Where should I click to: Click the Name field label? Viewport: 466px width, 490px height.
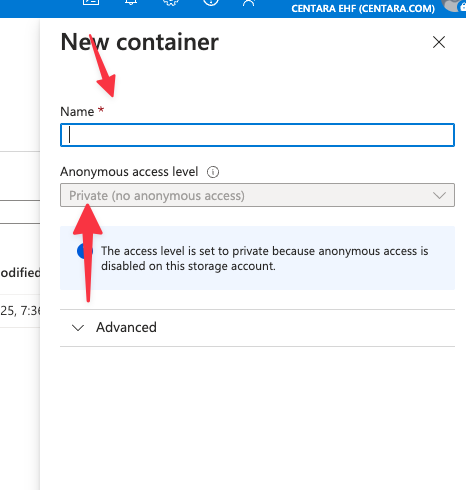tap(77, 111)
